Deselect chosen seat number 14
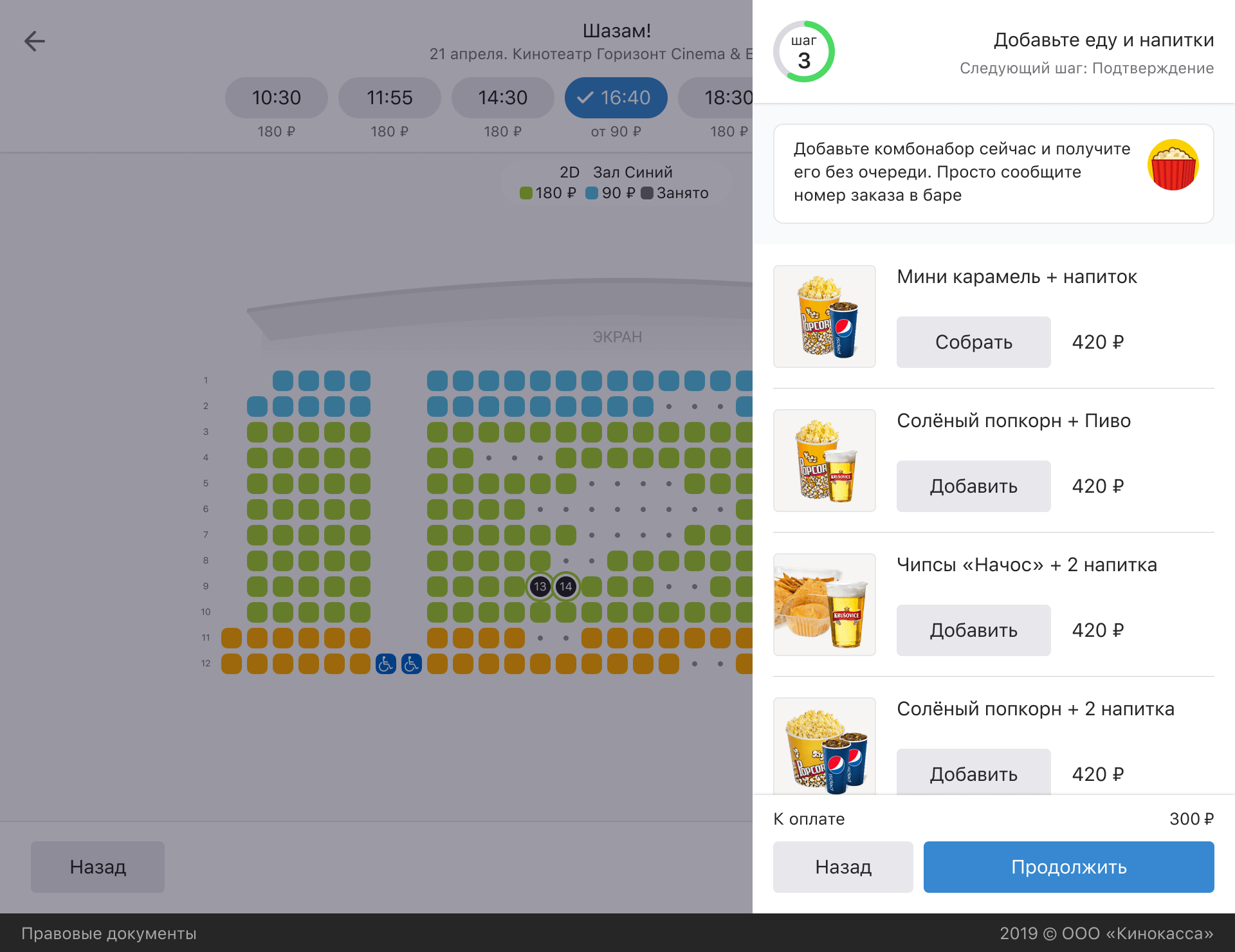 (x=566, y=586)
